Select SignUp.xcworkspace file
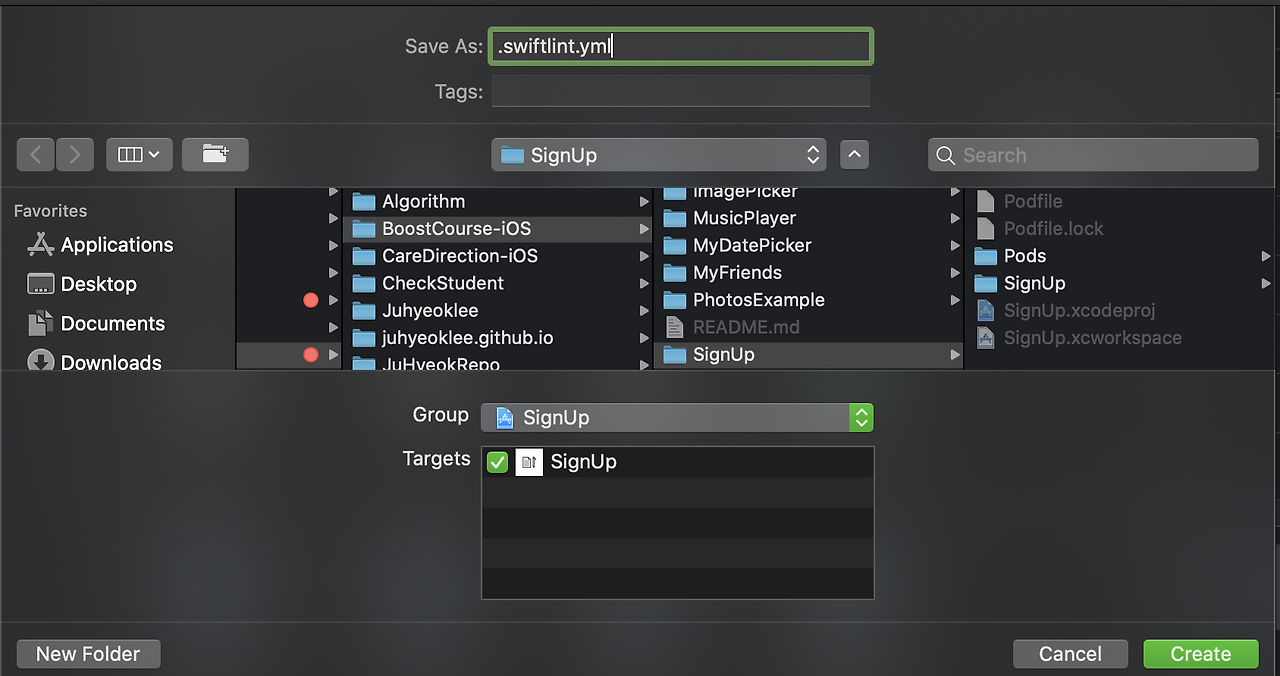1280x676 pixels. pyautogui.click(x=1078, y=338)
